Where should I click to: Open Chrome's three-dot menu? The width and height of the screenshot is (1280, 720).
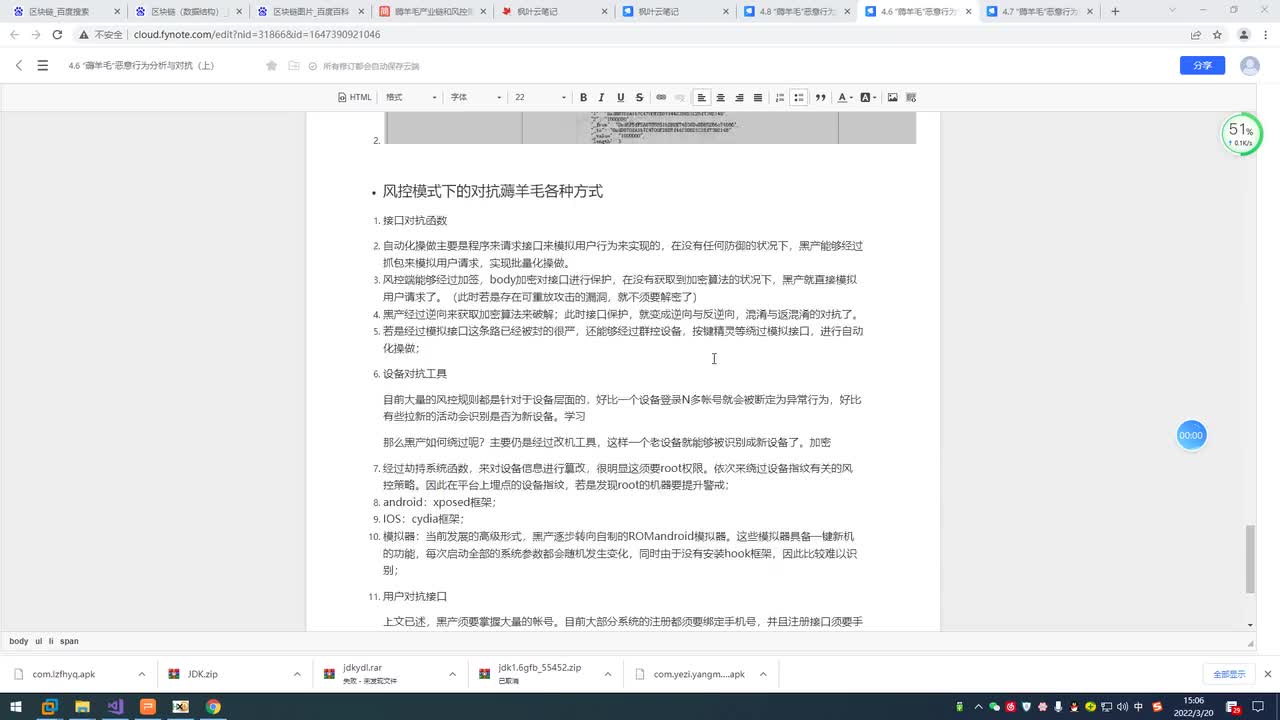tap(1266, 34)
